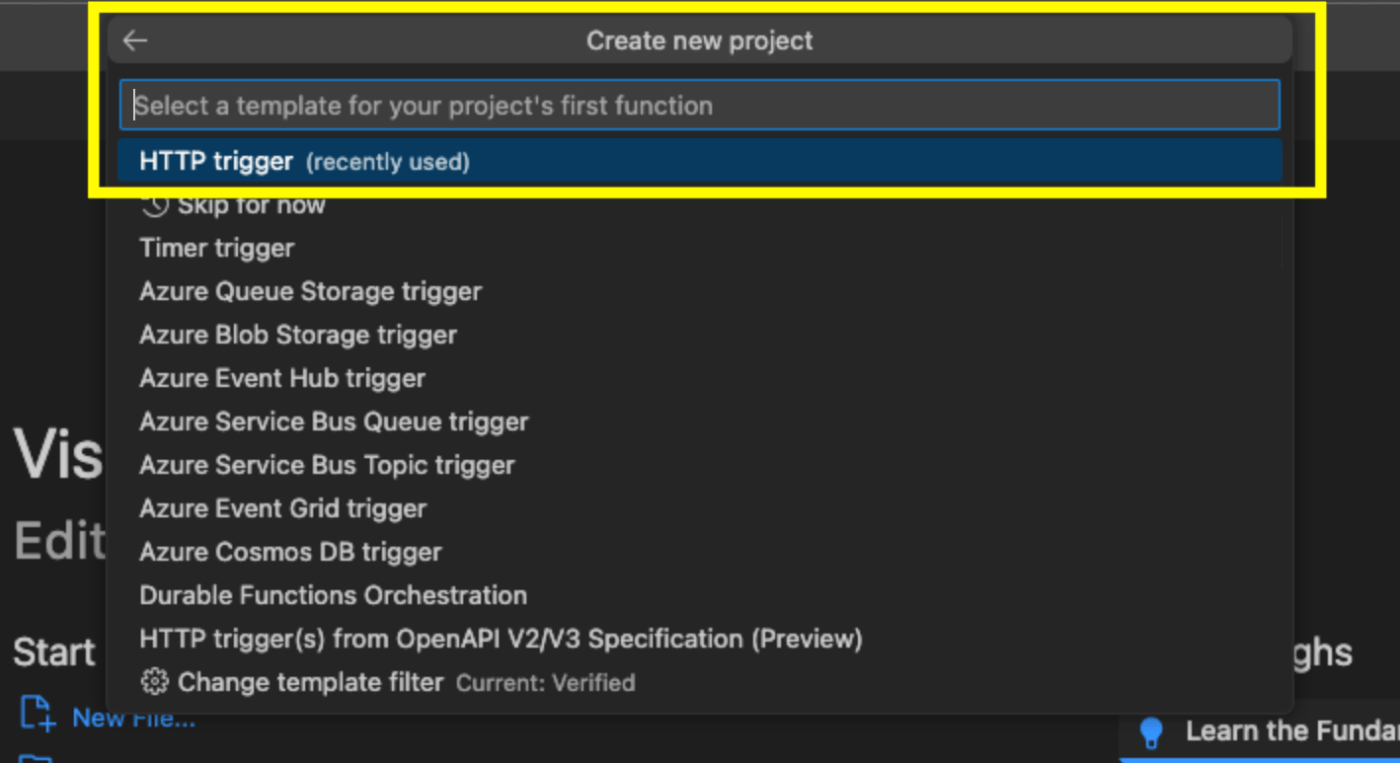Pick Durable Functions Orchestration template

(x=699, y=595)
